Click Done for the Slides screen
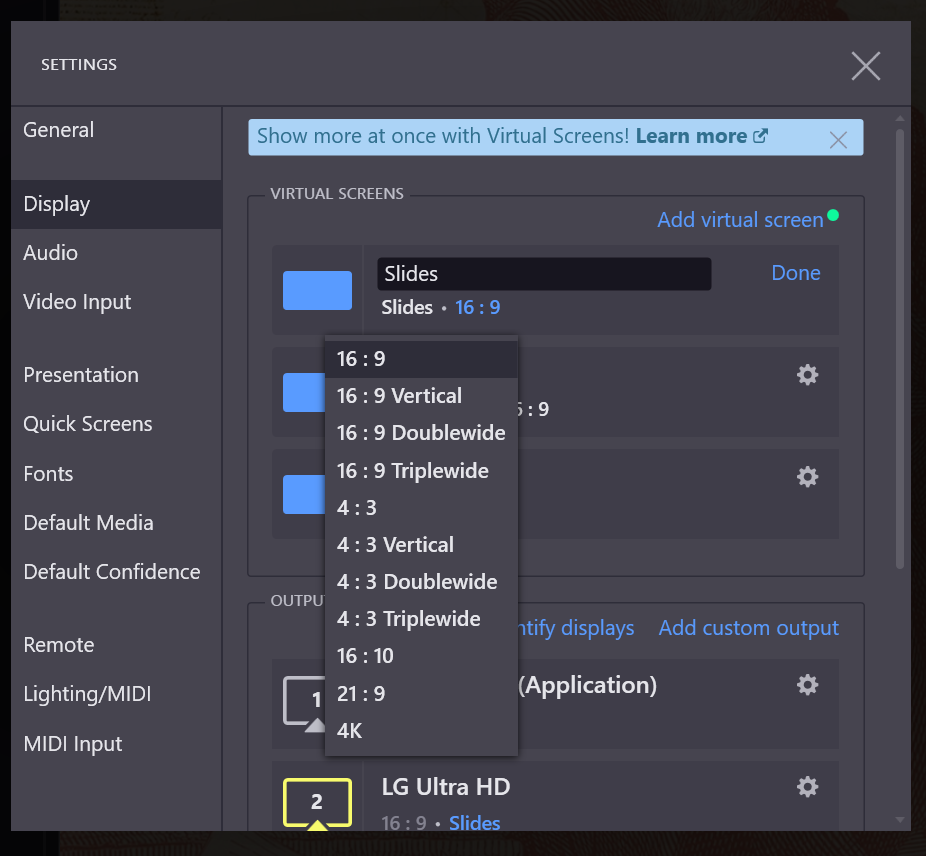The height and width of the screenshot is (856, 926). point(795,273)
